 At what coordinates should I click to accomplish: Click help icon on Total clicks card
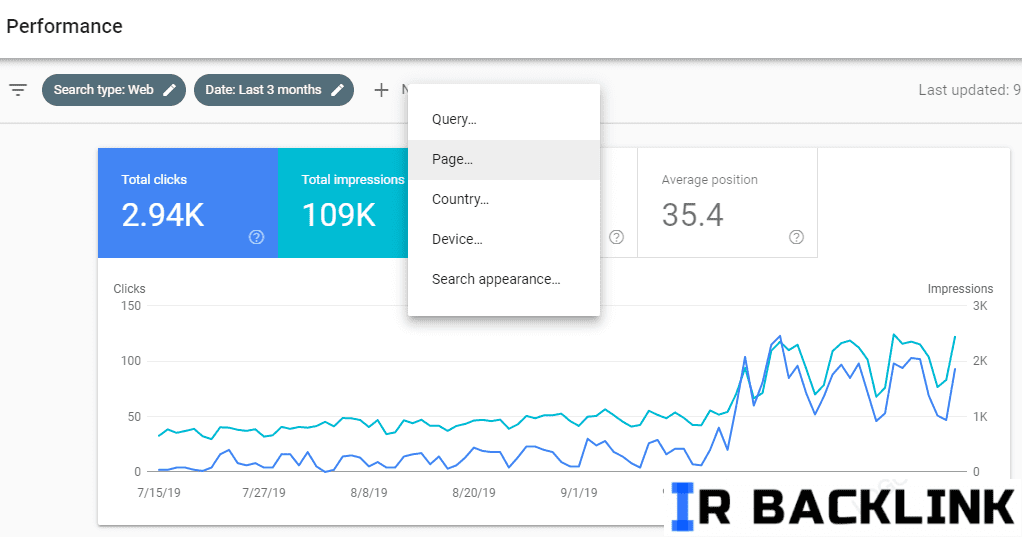257,237
